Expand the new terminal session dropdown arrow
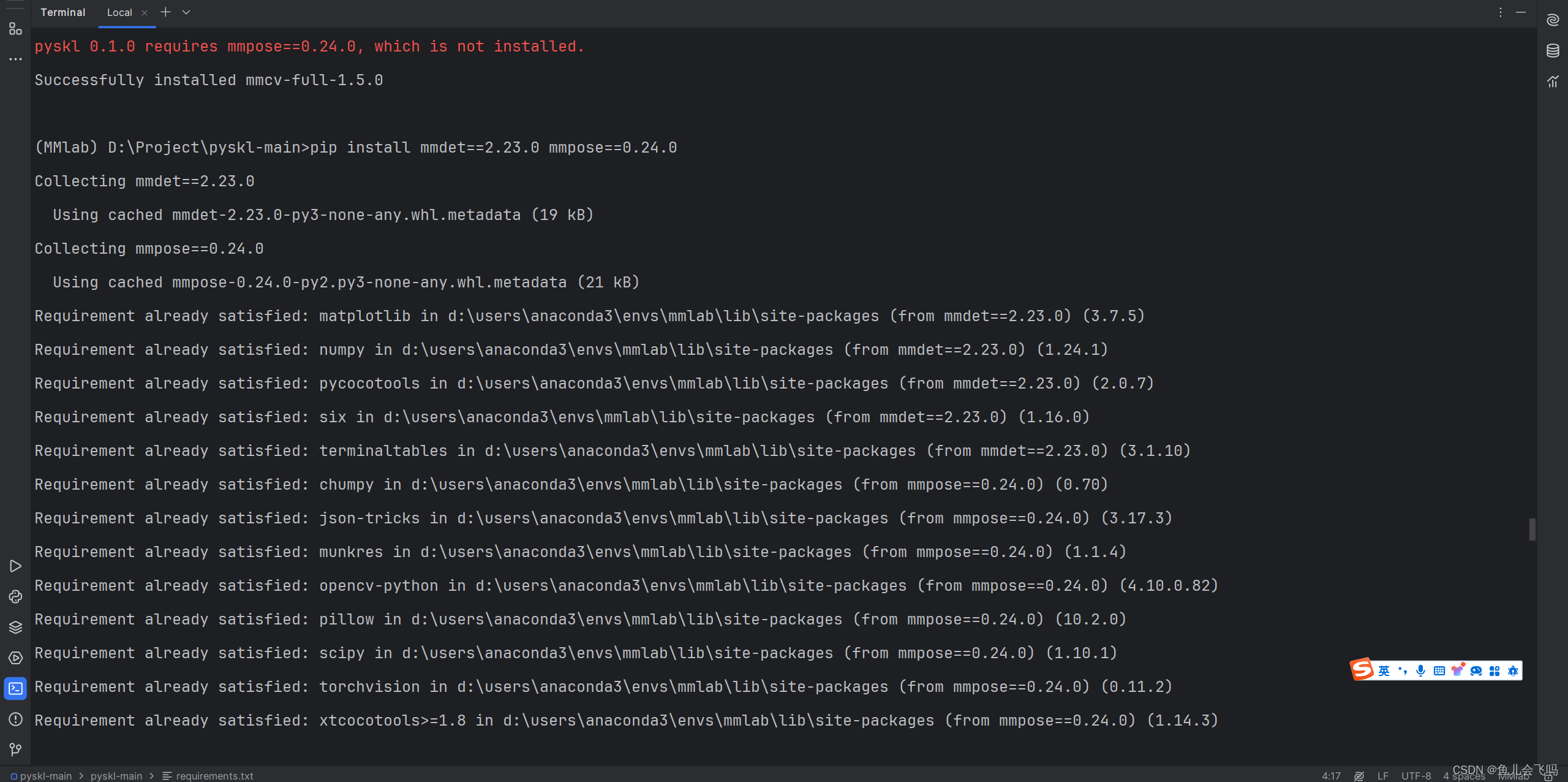 pyautogui.click(x=186, y=12)
